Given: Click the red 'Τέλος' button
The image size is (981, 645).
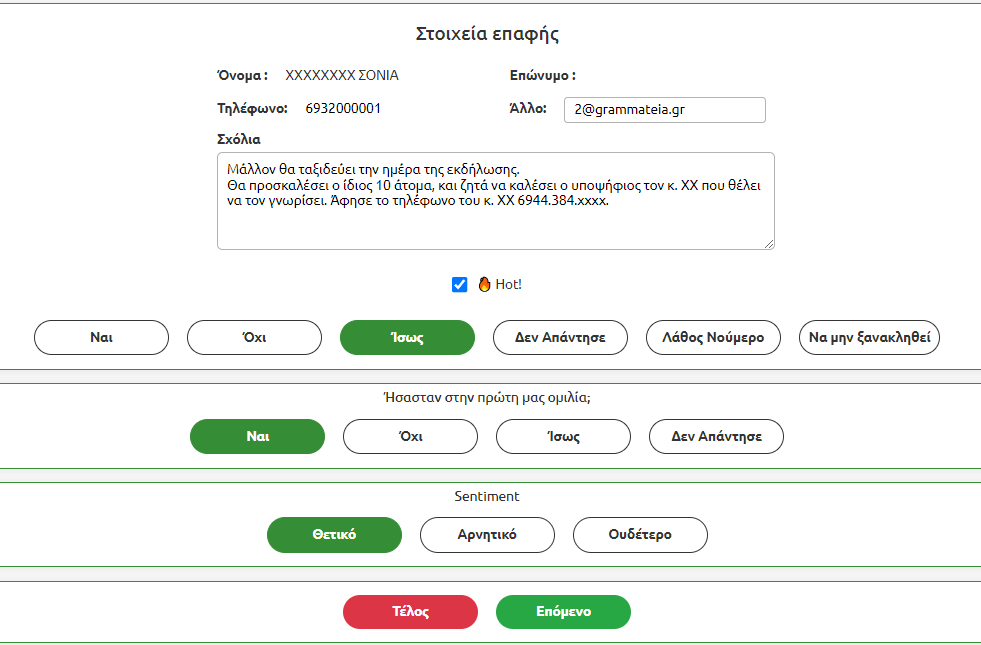Looking at the screenshot, I should [x=410, y=612].
